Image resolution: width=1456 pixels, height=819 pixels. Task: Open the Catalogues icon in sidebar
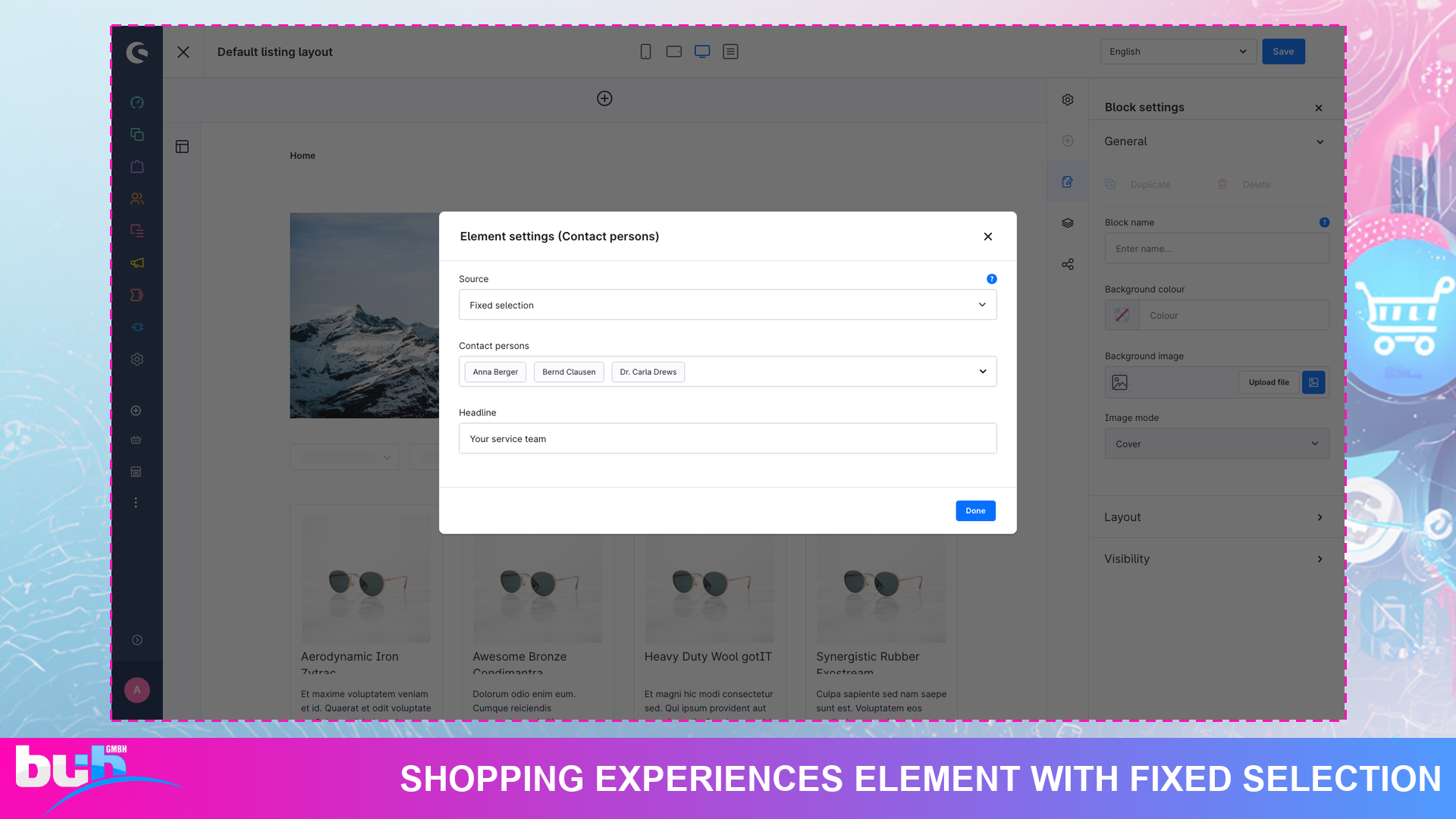[137, 134]
